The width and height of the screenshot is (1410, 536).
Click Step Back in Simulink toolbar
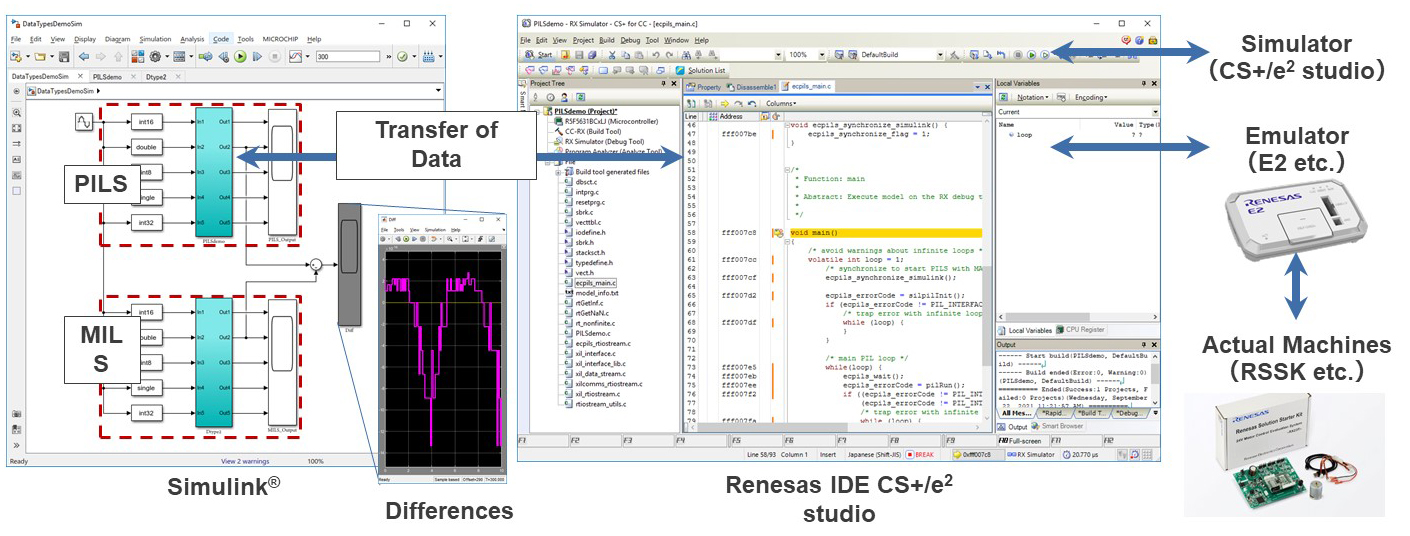[x=224, y=56]
